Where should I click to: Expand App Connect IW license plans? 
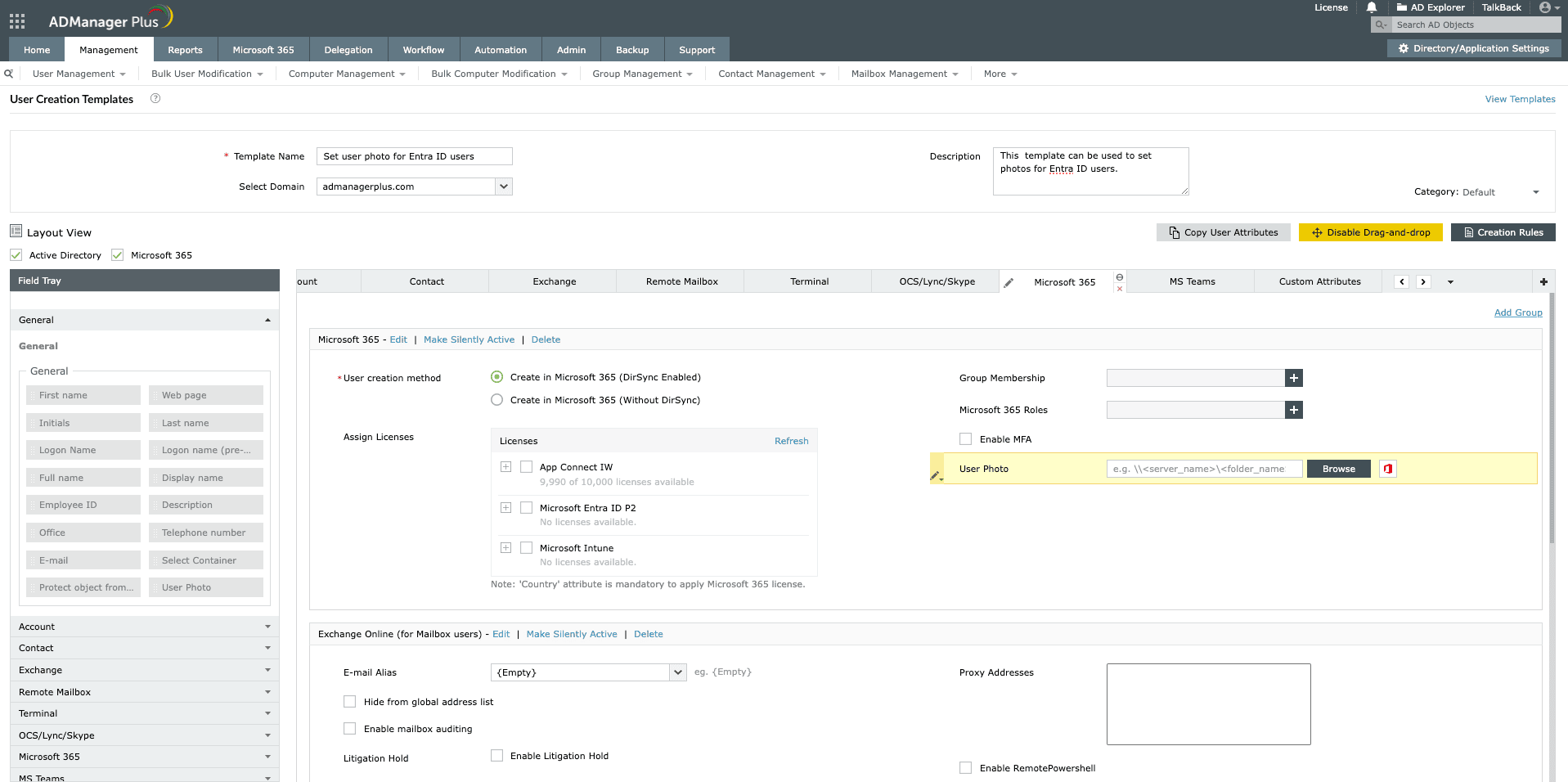pos(506,467)
